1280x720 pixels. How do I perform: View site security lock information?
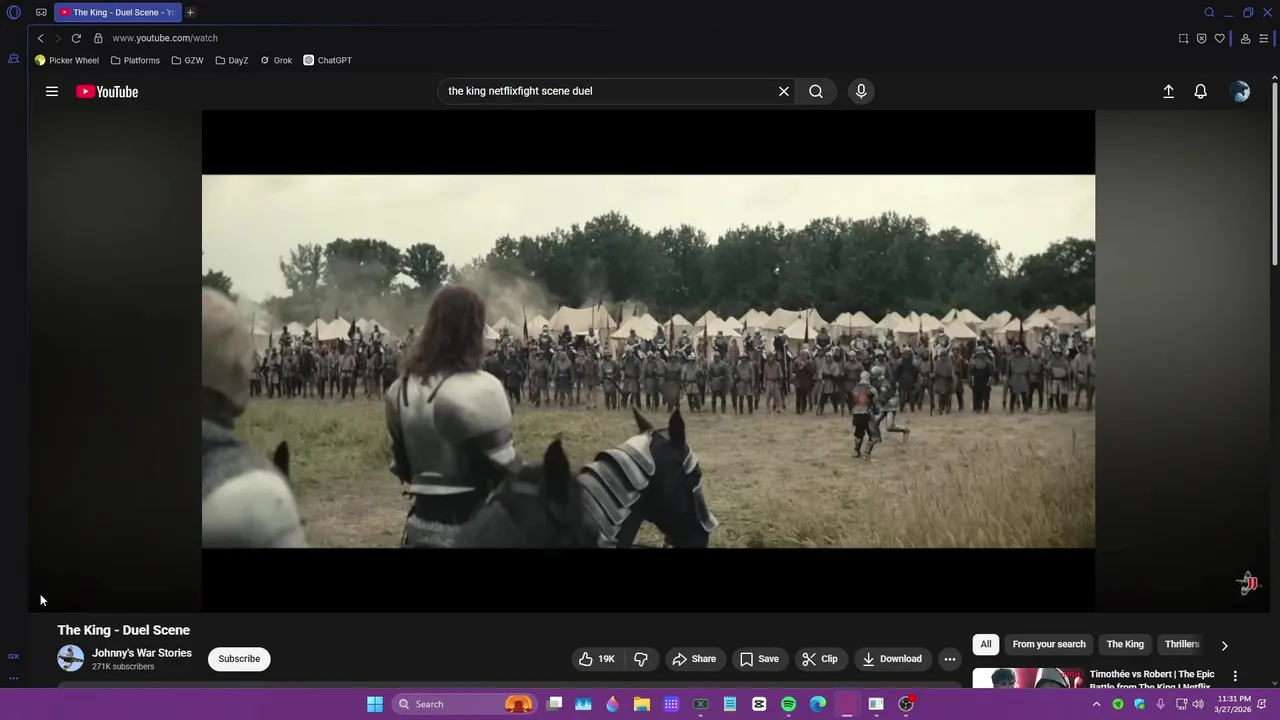[x=98, y=38]
